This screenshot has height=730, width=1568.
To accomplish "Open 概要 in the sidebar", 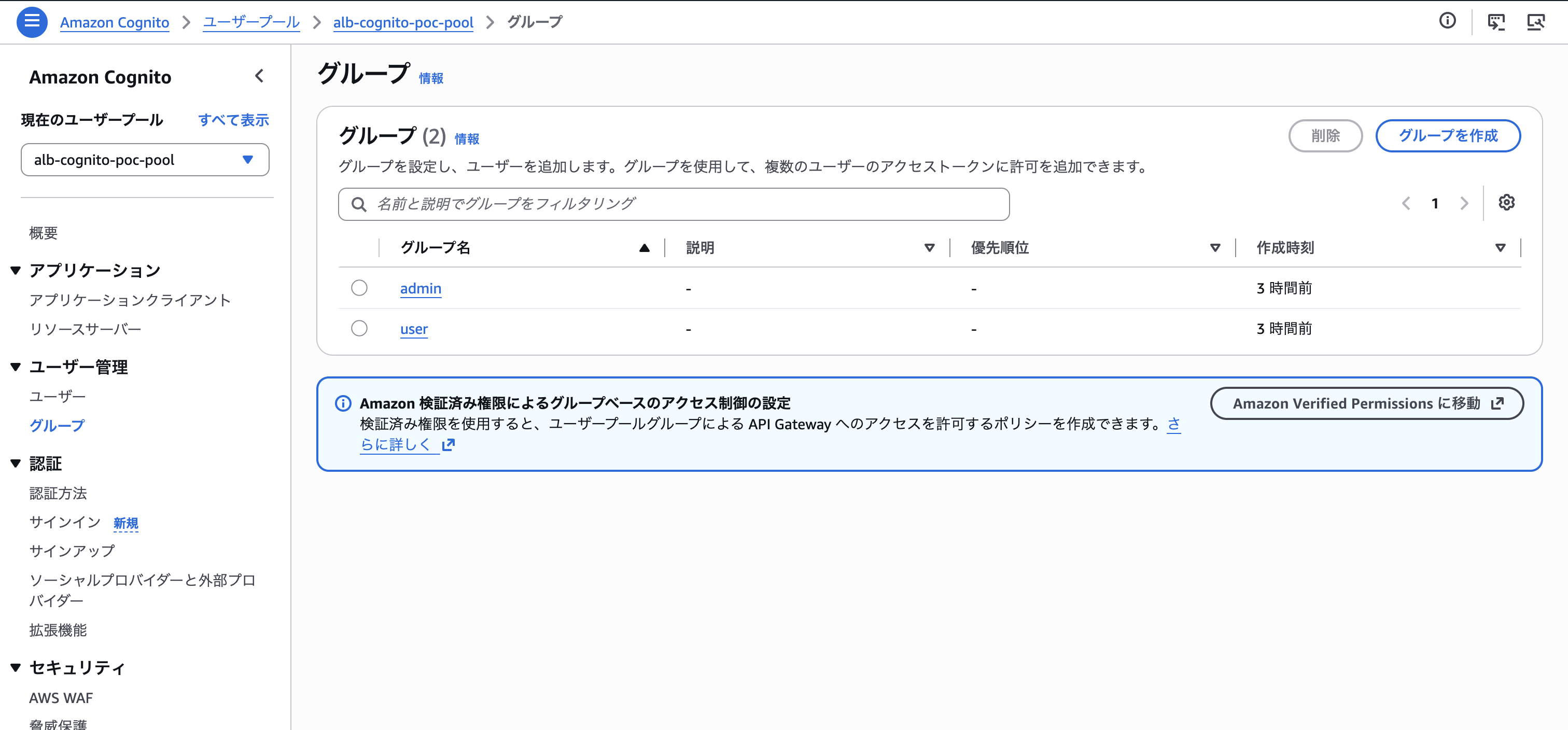I will [x=43, y=233].
